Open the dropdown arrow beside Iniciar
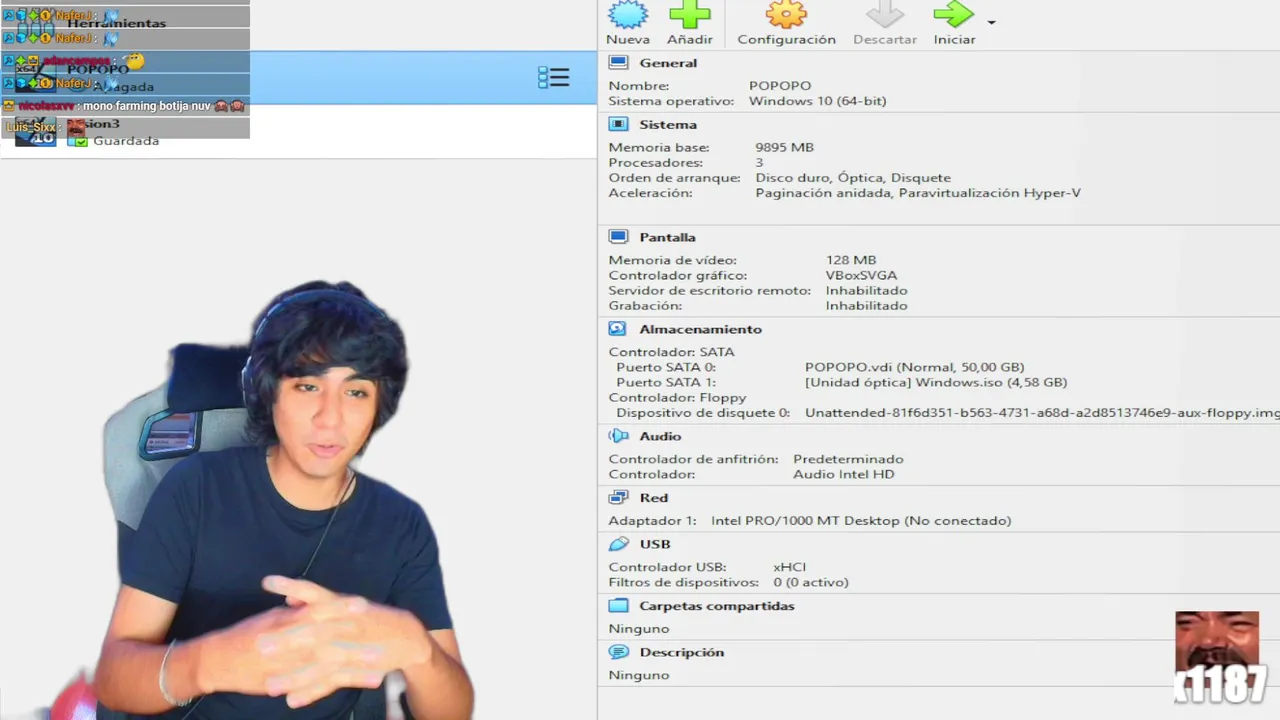 point(991,22)
